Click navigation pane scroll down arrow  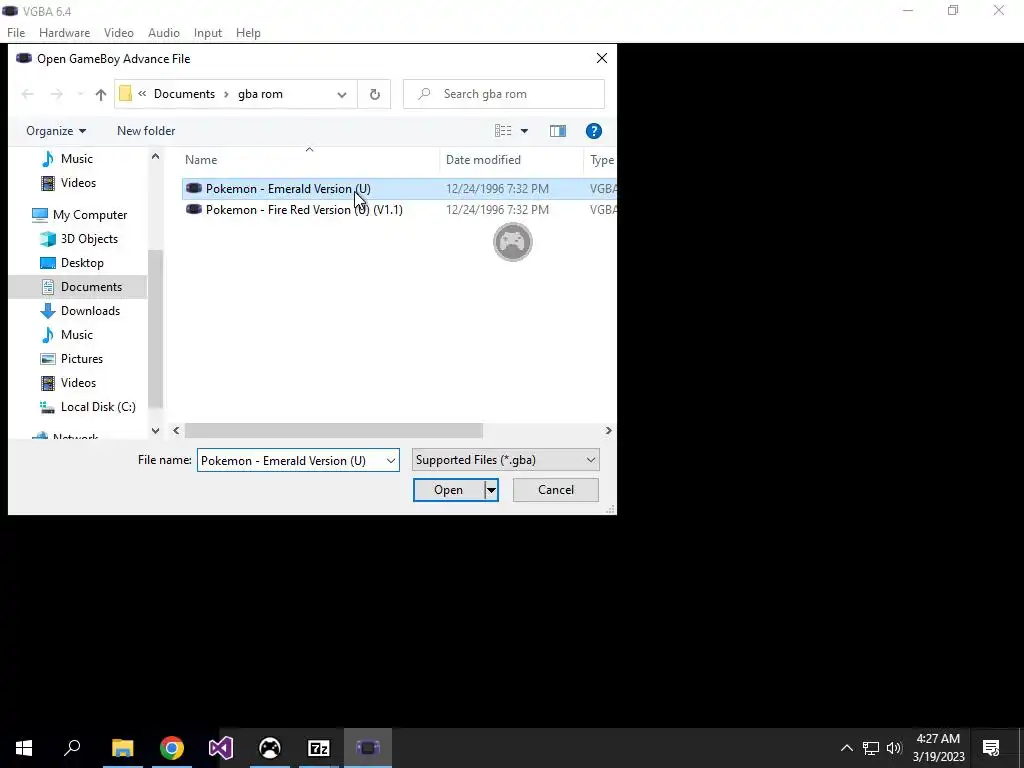coord(155,430)
